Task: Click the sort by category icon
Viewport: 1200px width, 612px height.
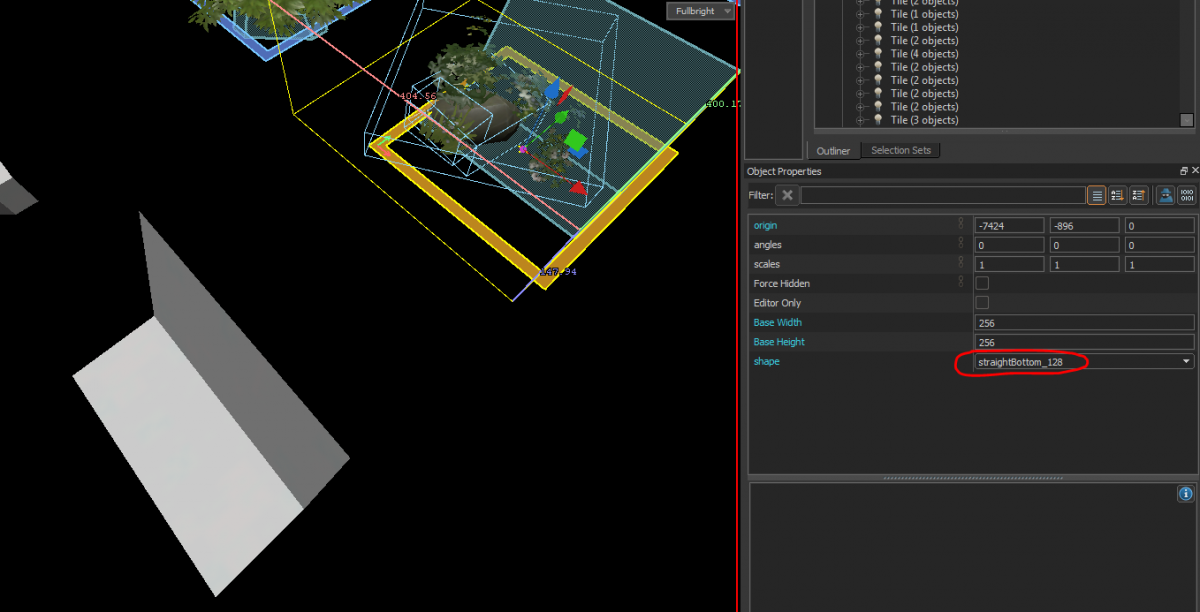Action: tap(1139, 195)
